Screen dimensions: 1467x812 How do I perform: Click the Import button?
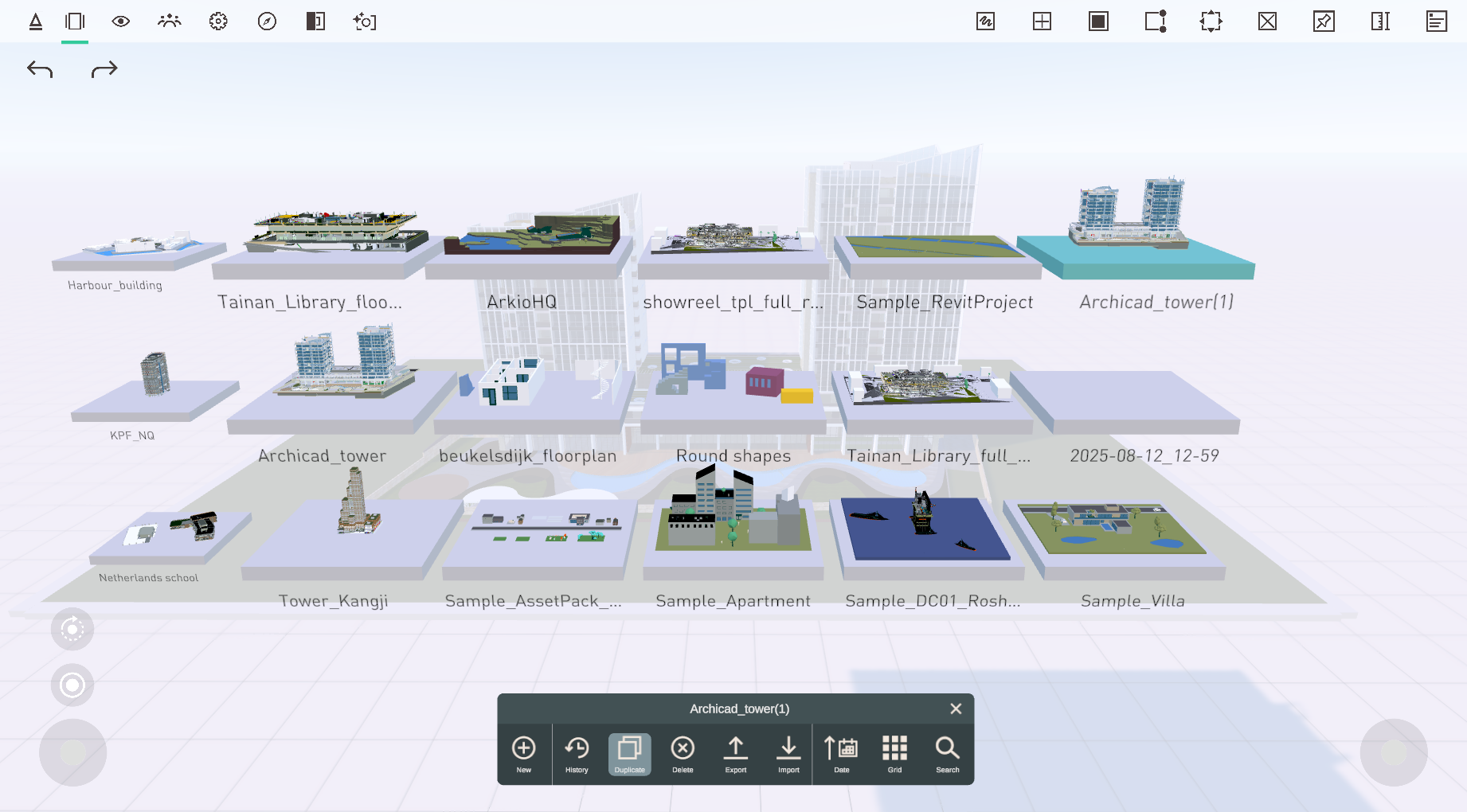point(788,754)
